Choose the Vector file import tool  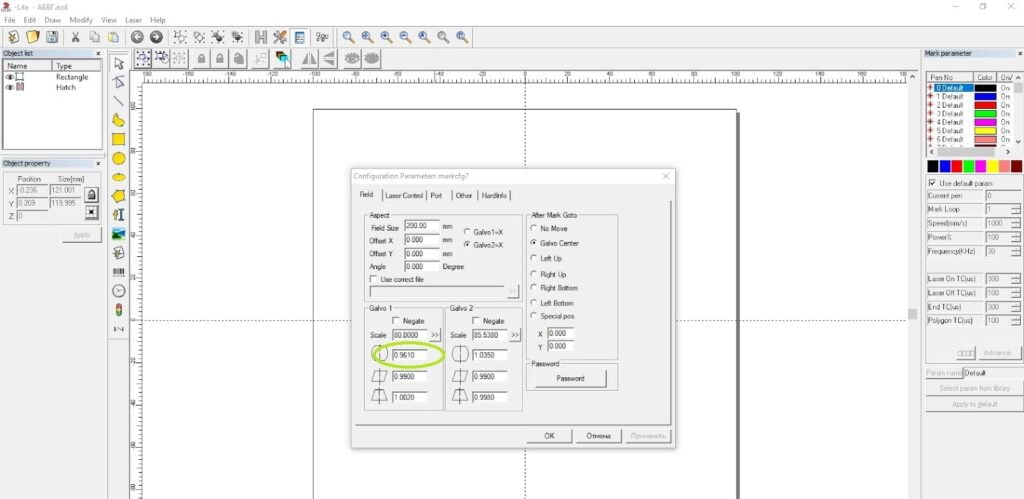point(118,253)
